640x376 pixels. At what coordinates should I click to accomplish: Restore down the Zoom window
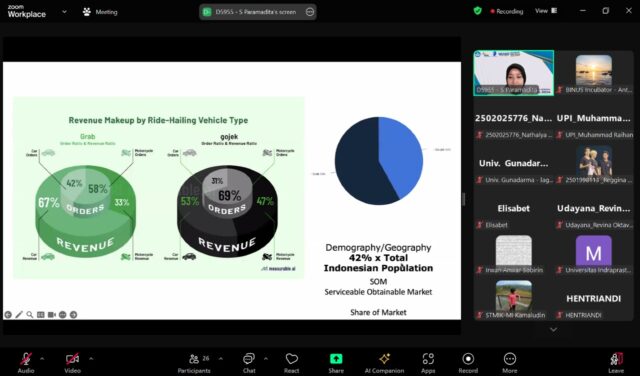[x=606, y=11]
